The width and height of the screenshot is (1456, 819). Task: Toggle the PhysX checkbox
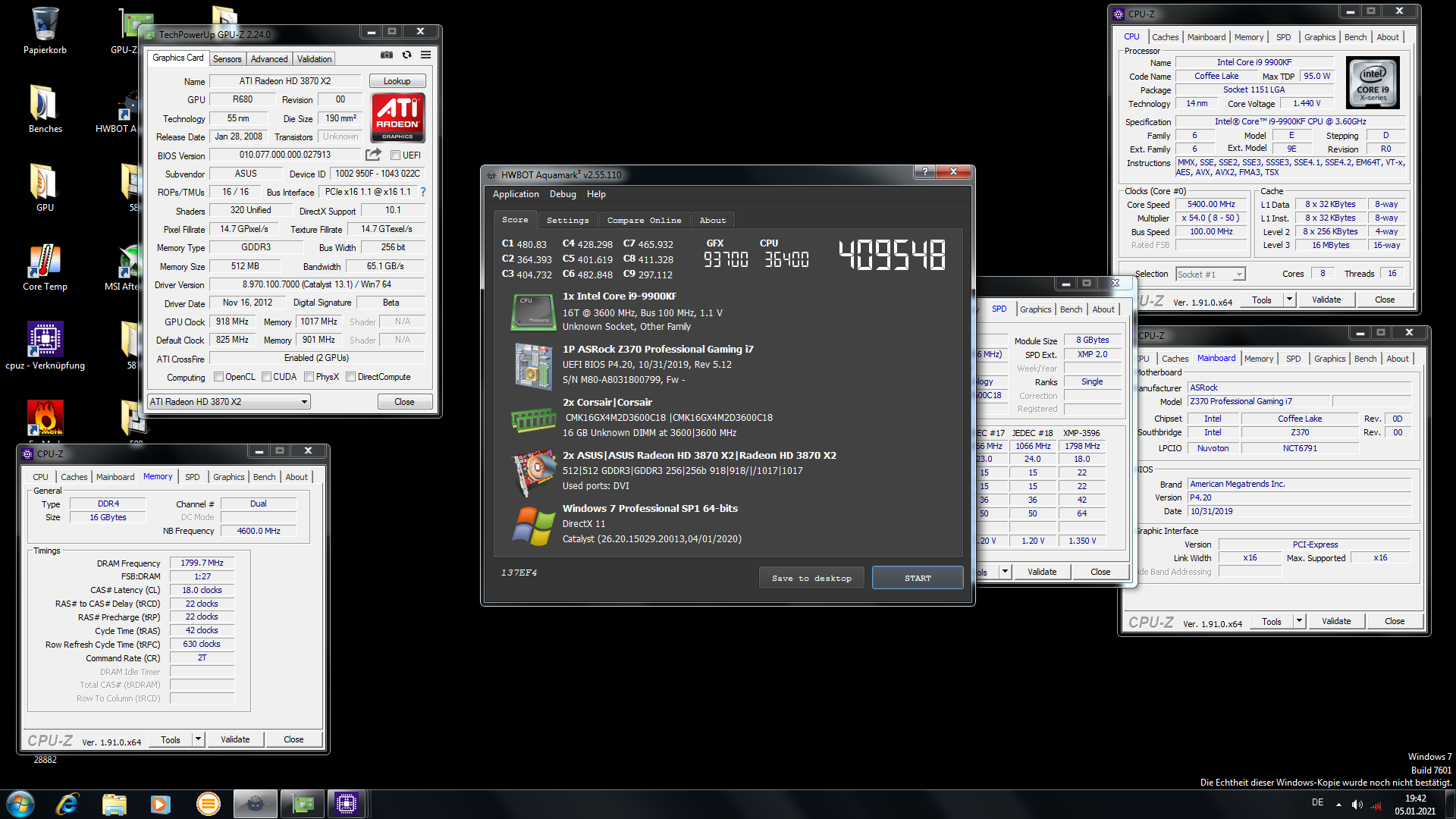(309, 377)
